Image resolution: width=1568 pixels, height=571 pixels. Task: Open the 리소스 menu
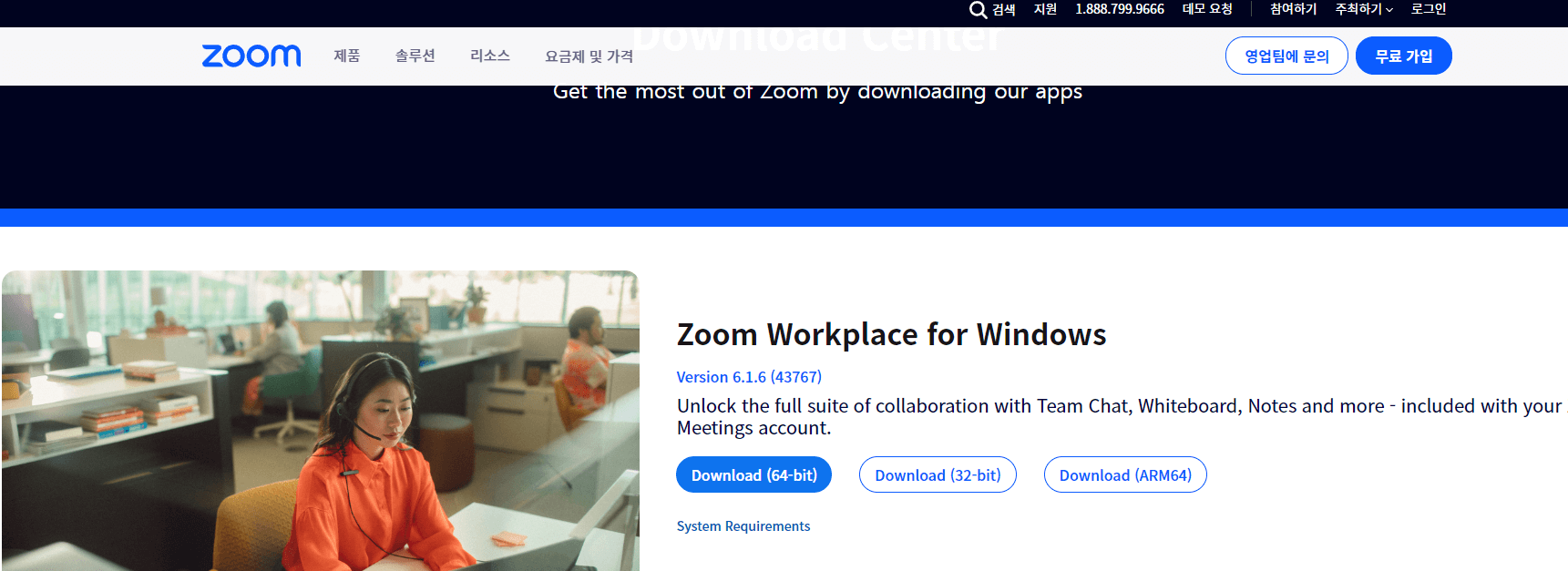[490, 56]
